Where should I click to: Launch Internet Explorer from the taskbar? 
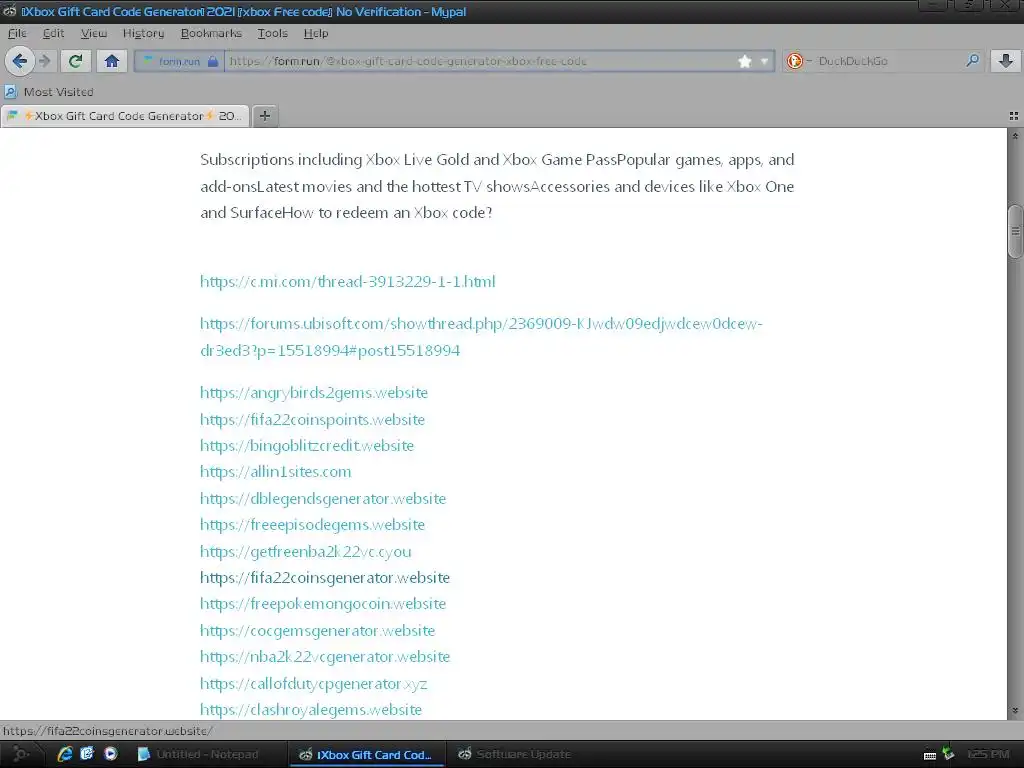point(65,754)
